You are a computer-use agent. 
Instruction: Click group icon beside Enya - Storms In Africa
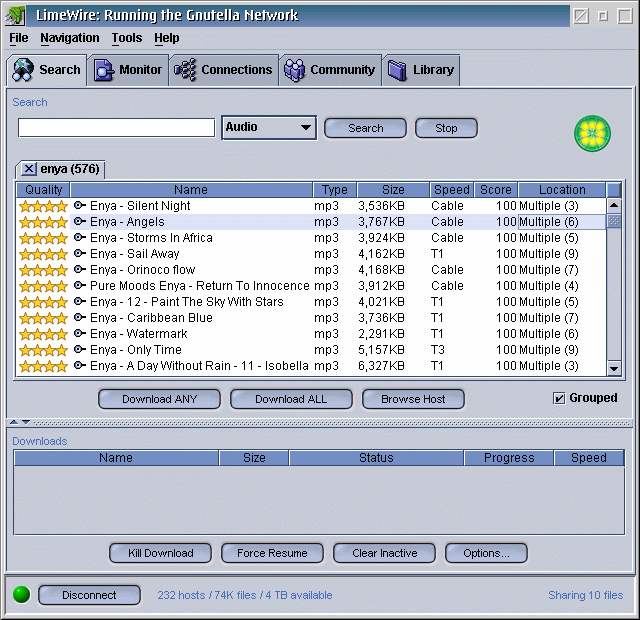[x=80, y=237]
